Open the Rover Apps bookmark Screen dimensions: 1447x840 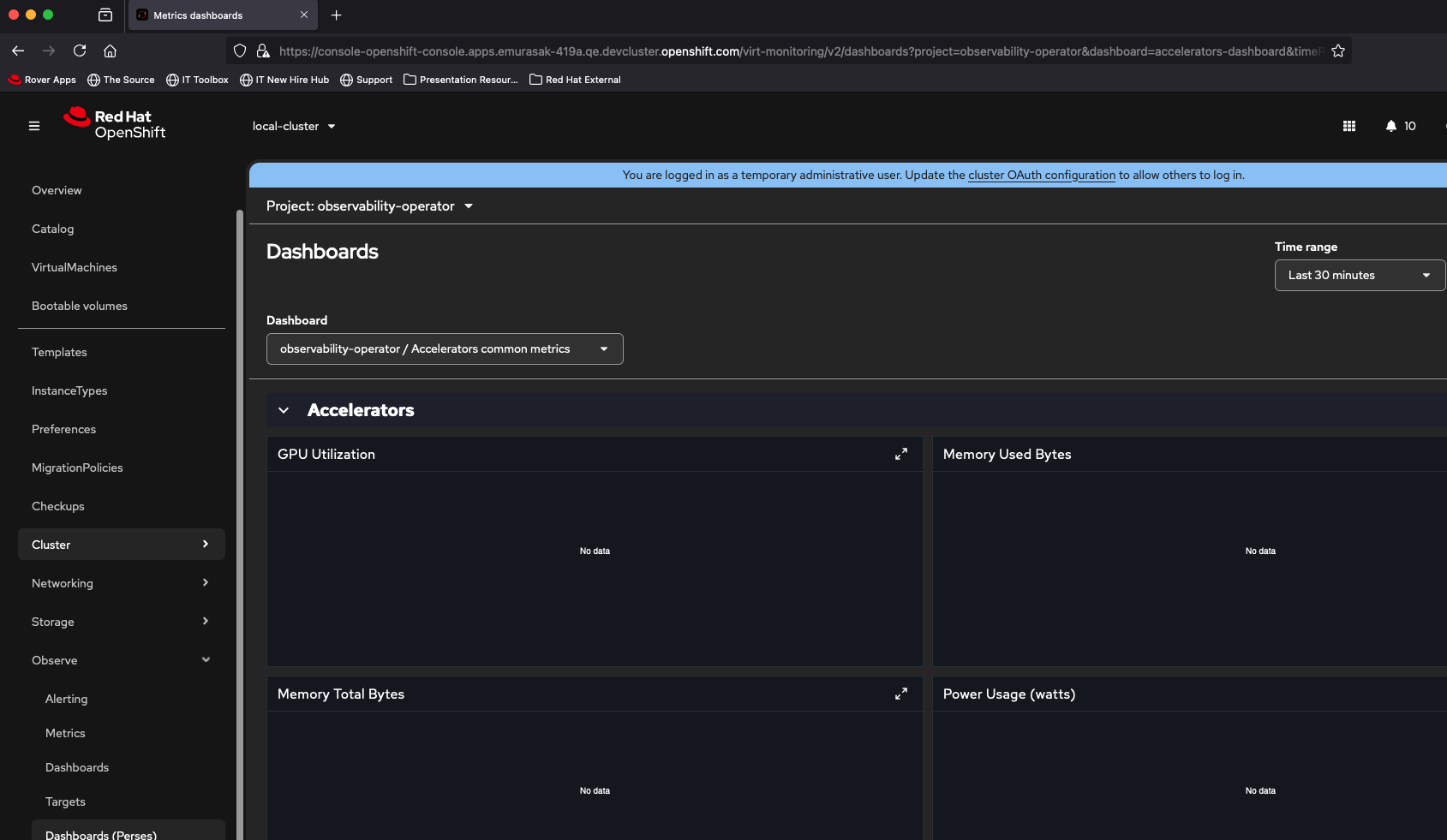coord(42,80)
